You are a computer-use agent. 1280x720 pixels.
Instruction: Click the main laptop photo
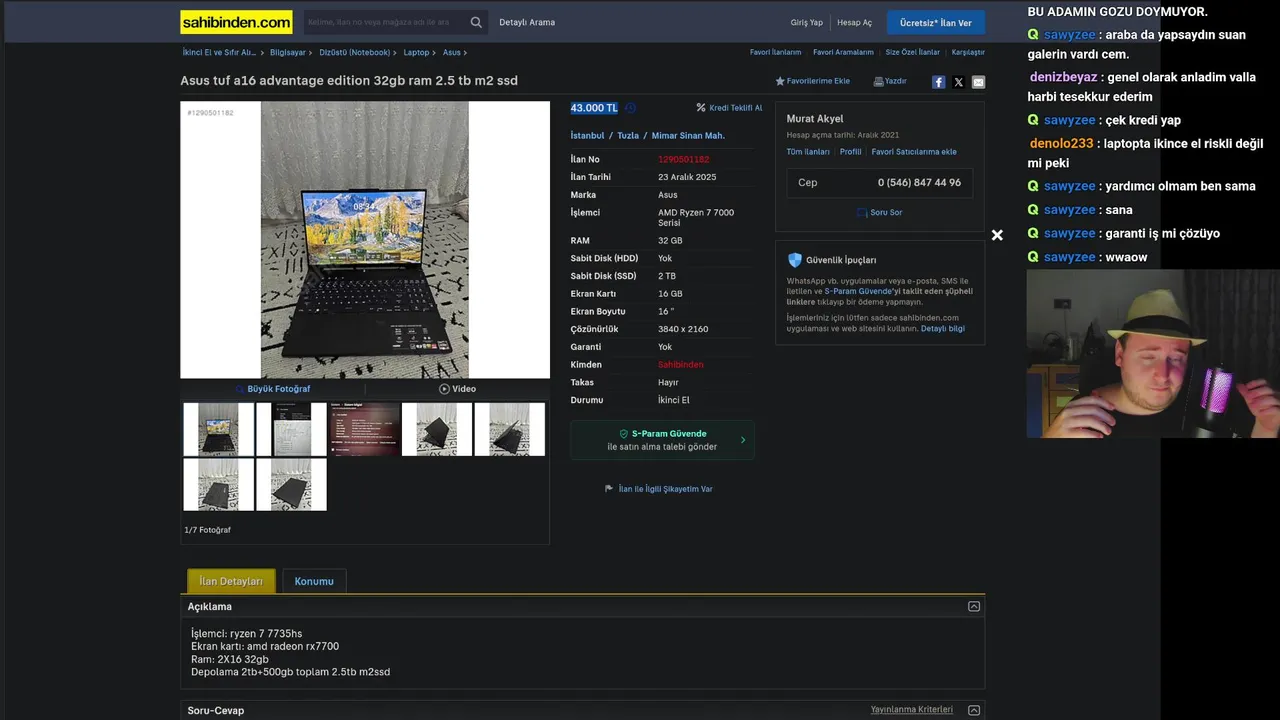tap(365, 240)
